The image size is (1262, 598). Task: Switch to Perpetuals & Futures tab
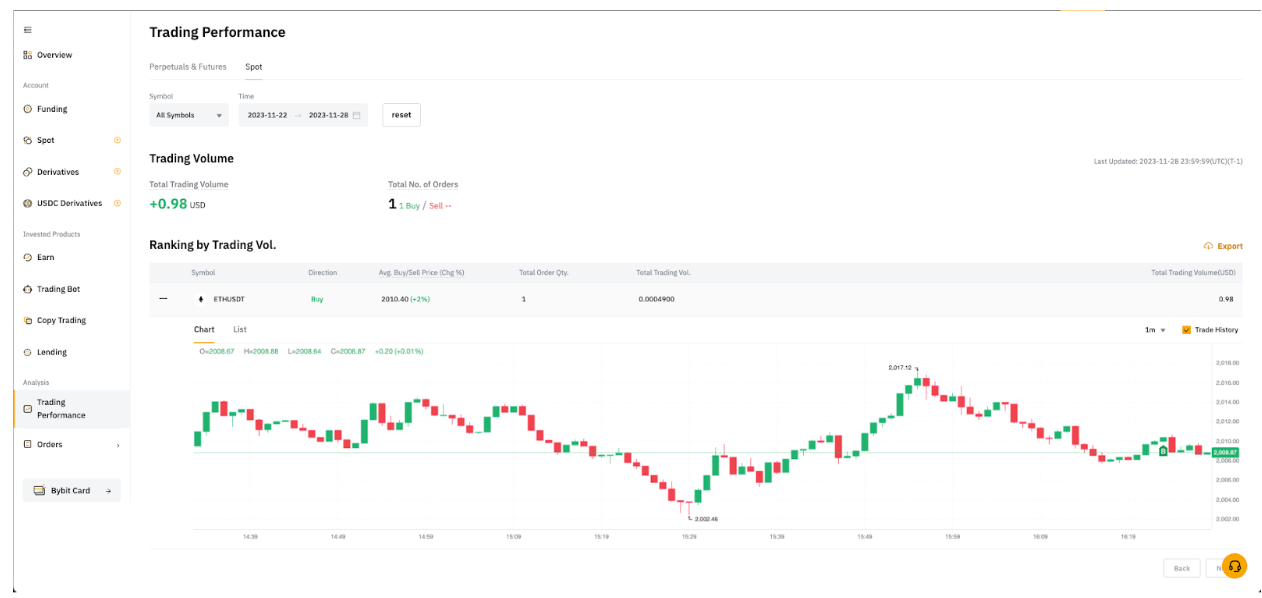click(x=188, y=67)
